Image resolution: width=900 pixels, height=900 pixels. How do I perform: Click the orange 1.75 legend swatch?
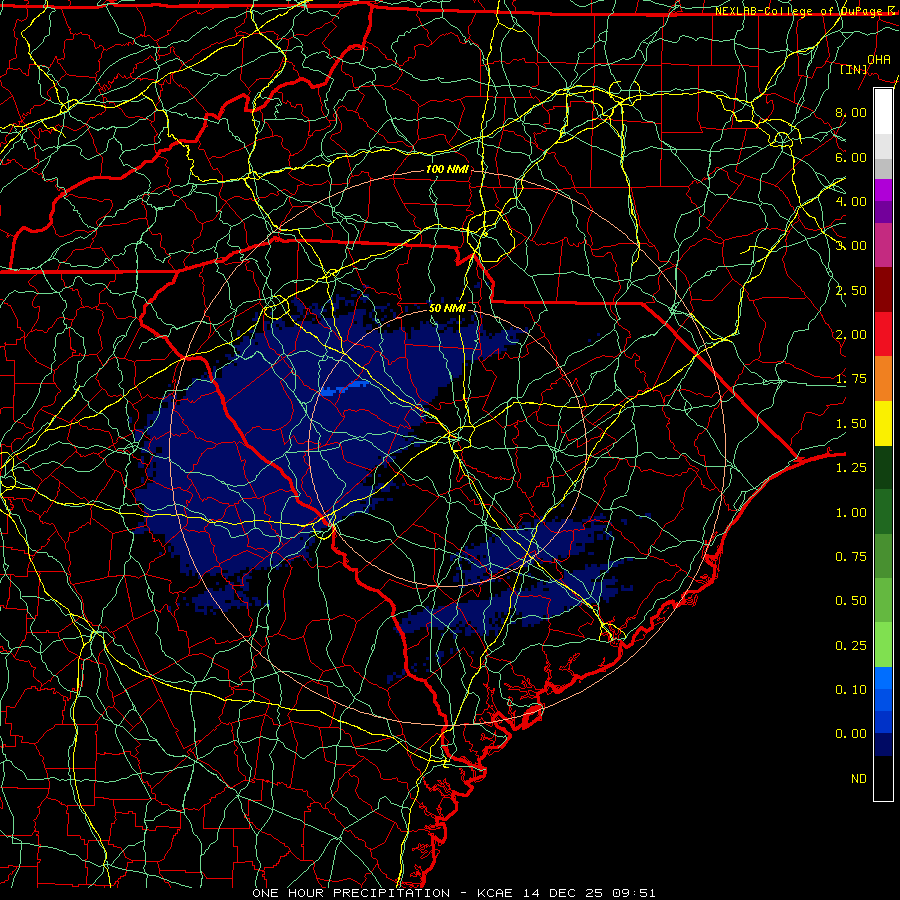(883, 379)
